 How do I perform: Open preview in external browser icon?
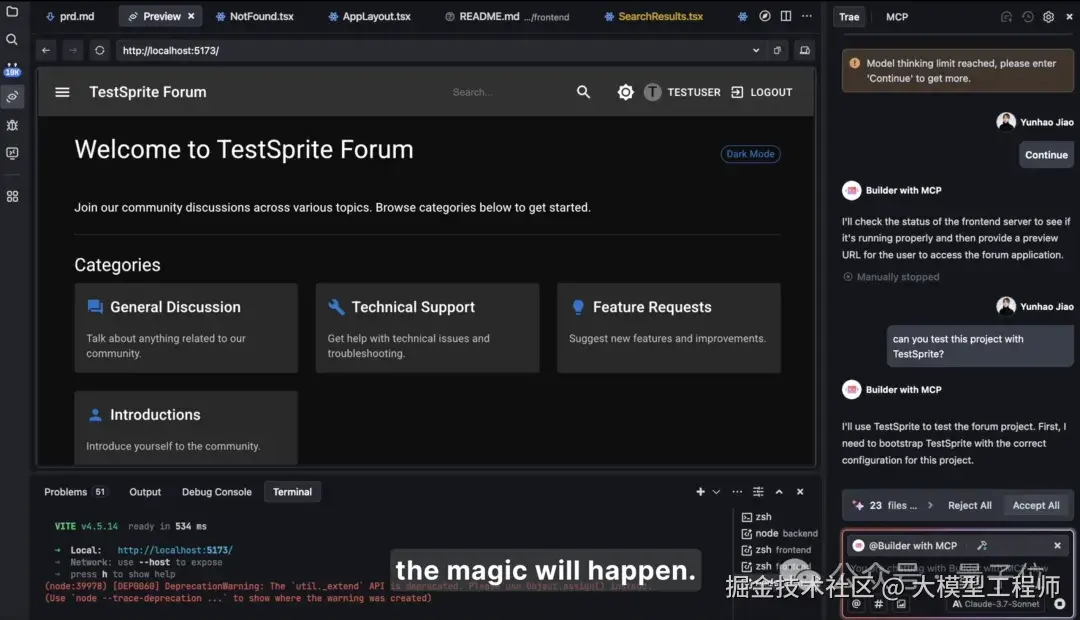pos(777,50)
